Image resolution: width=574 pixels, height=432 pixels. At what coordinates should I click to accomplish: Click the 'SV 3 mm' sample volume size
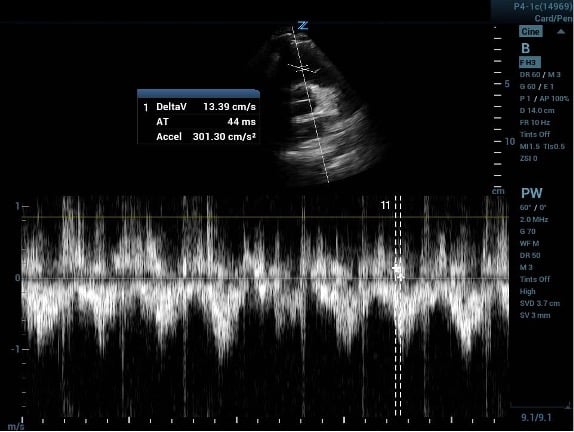coord(535,315)
